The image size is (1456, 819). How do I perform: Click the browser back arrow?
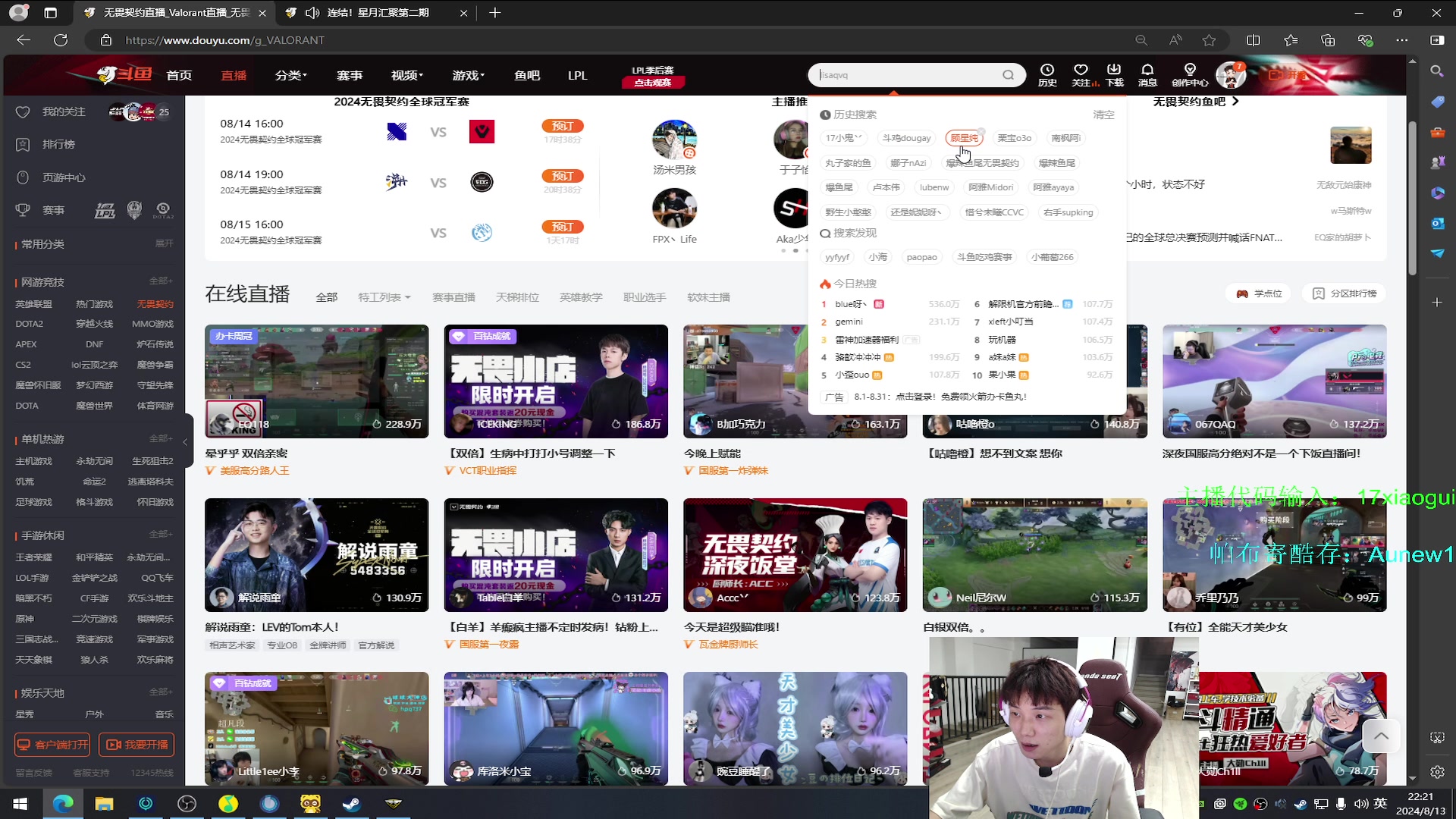[x=24, y=40]
